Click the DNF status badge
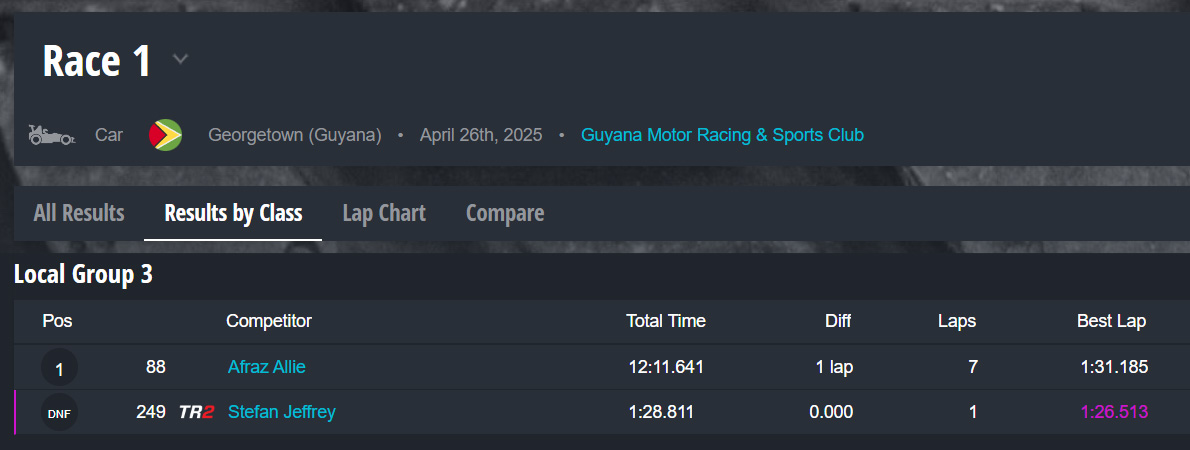Screen dimensions: 1190x450 (59, 412)
